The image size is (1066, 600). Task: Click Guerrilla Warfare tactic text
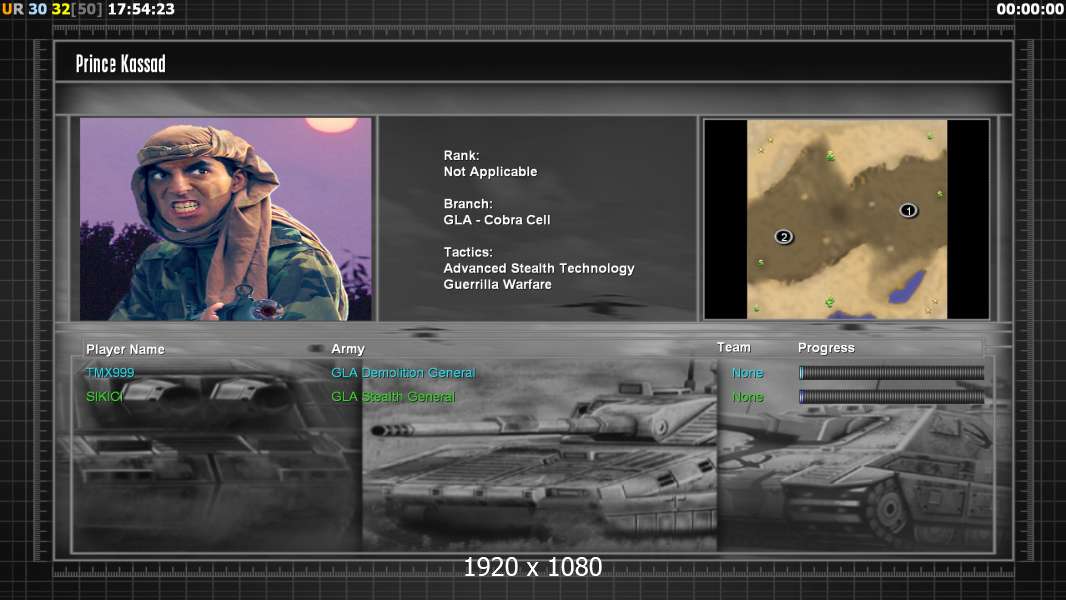point(498,285)
